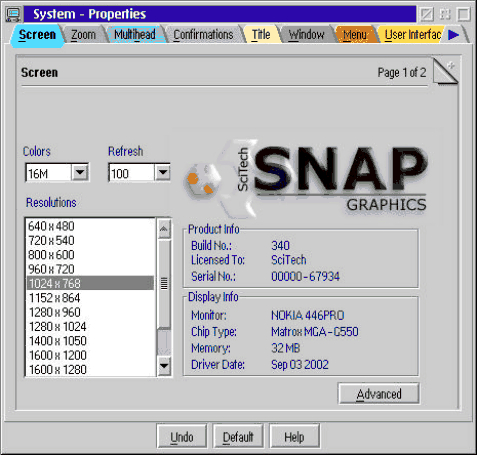
Task: Click the resolutions list scroll-up arrow
Action: (x=164, y=229)
